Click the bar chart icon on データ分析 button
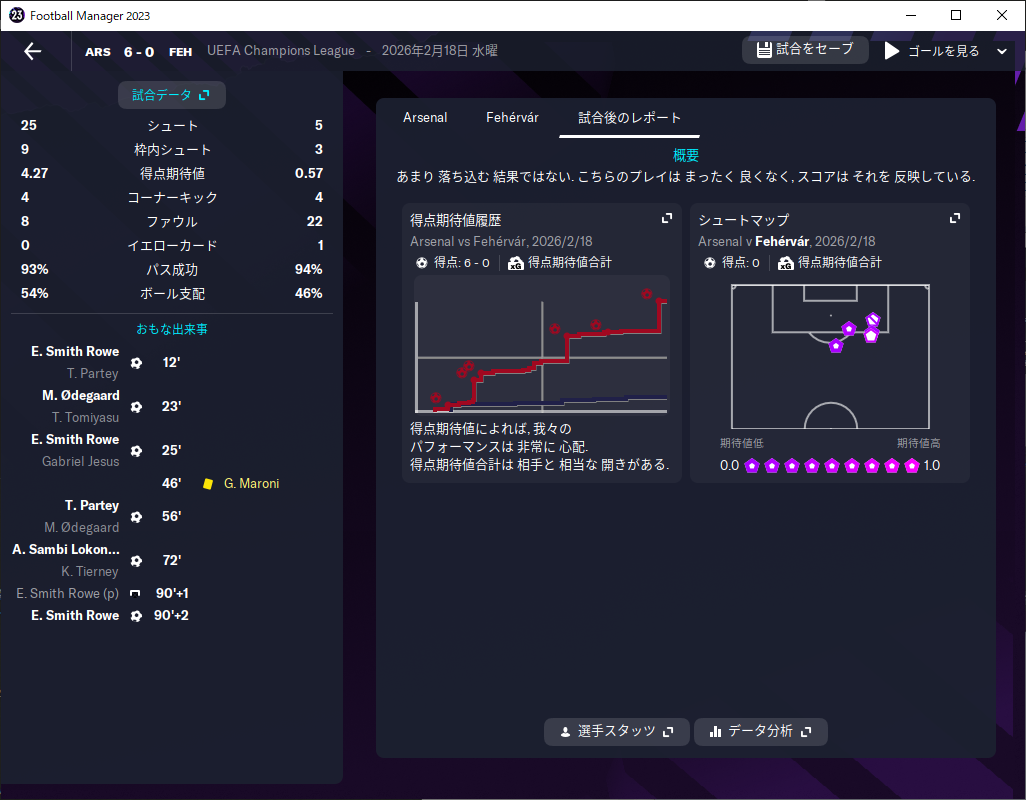The width and height of the screenshot is (1026, 800). tap(715, 732)
